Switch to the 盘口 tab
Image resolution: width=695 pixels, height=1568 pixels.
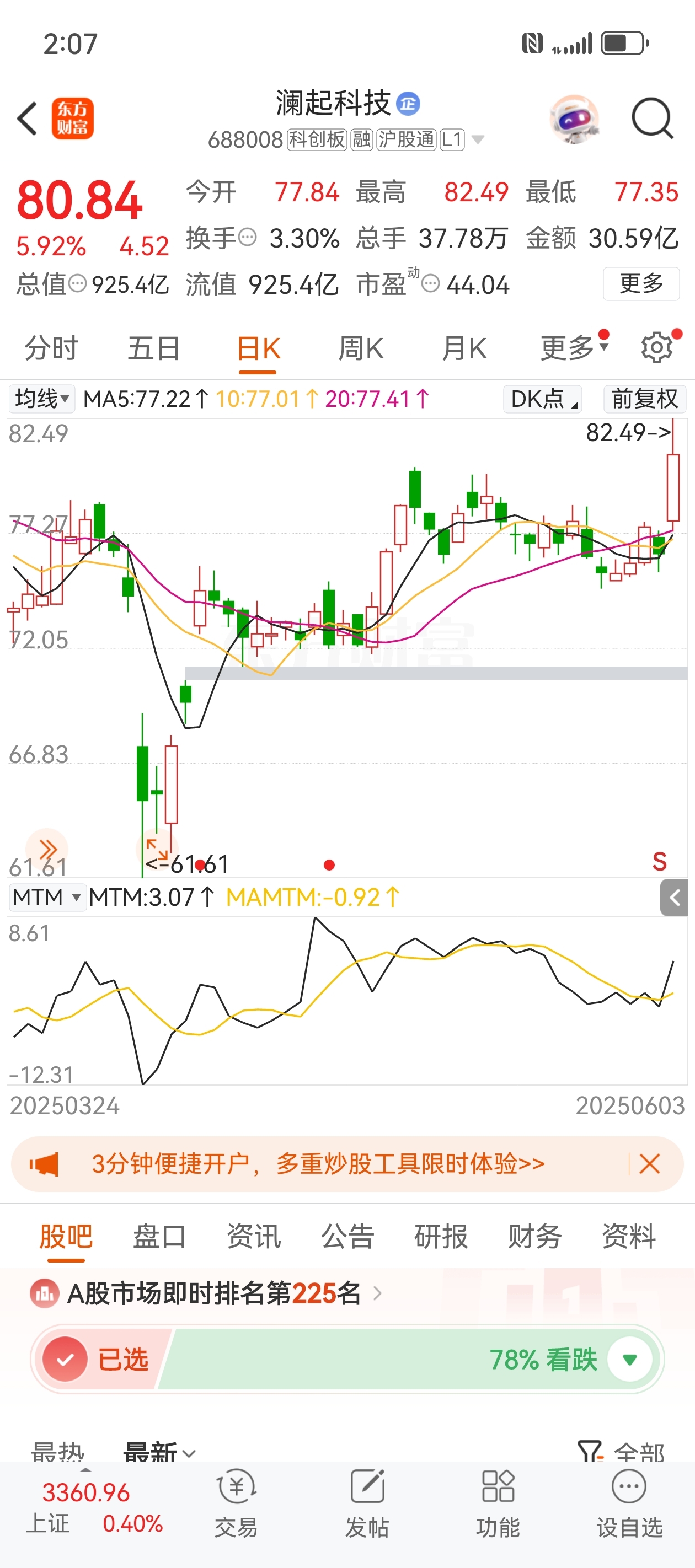point(159,1237)
